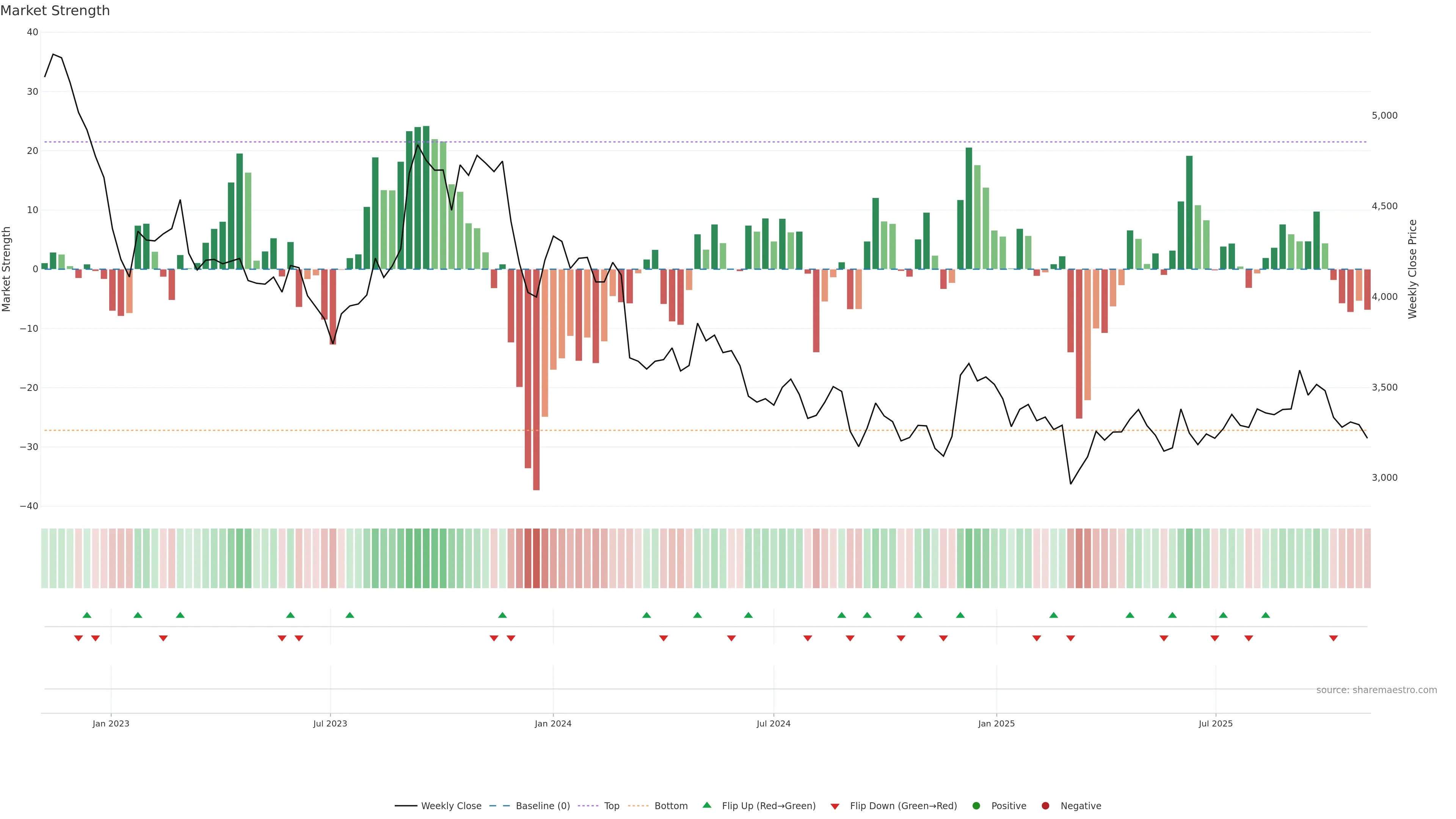Viewport: 1456px width, 819px height.
Task: Click the darkest red heatmap strip cell
Action: click(537, 559)
